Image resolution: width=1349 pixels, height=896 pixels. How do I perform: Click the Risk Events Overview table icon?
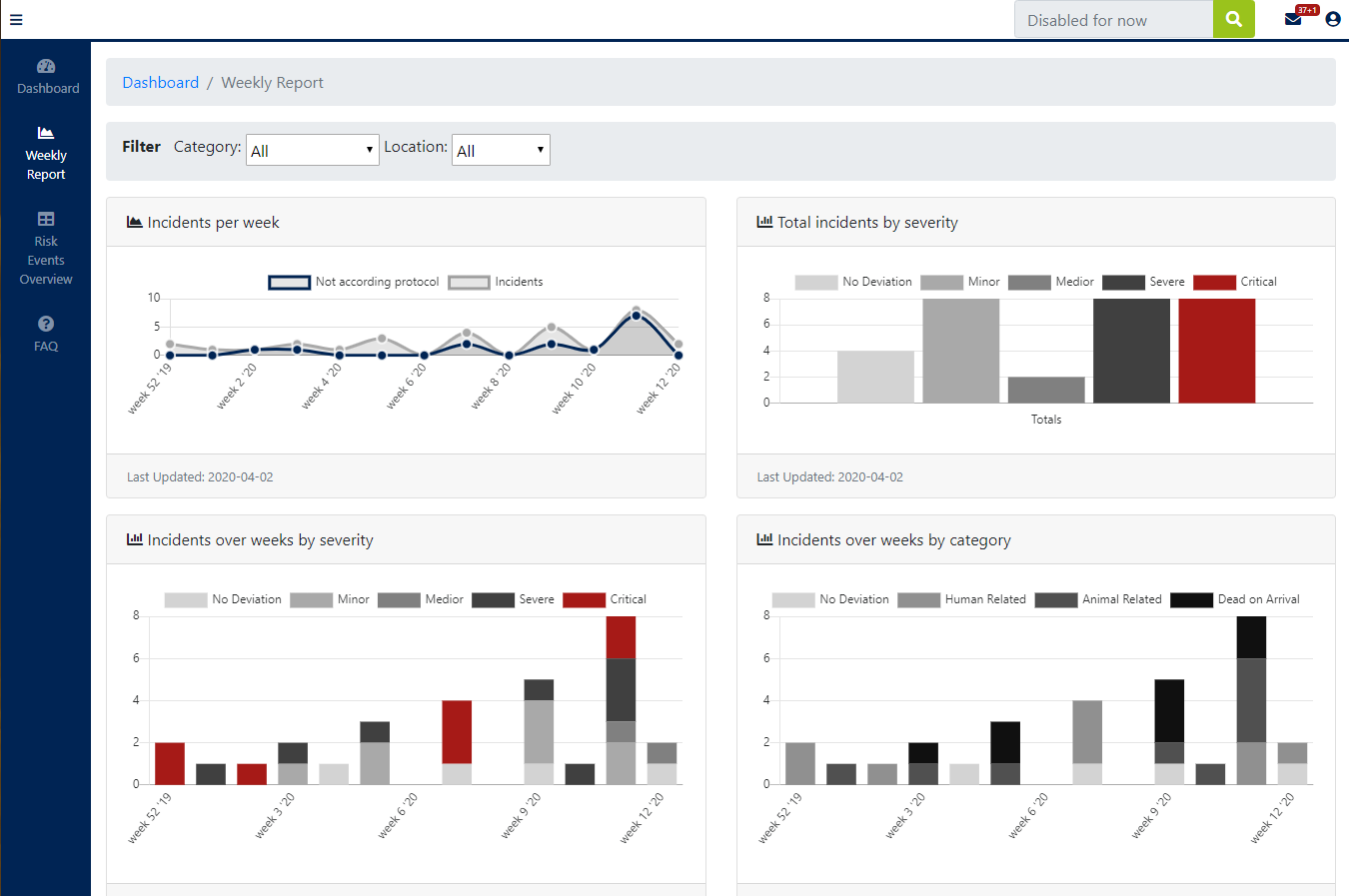(46, 219)
